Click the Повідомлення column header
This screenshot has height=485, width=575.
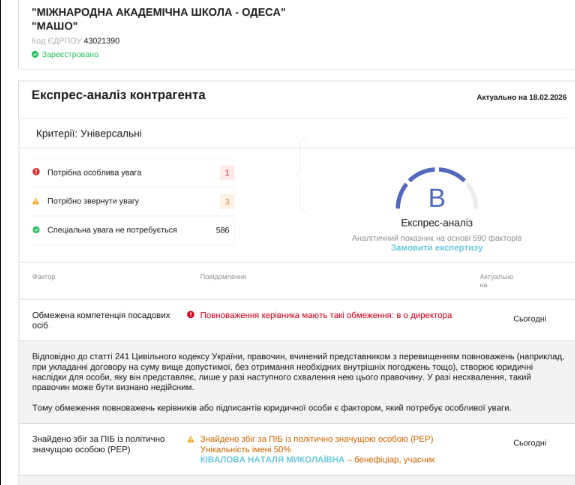click(x=223, y=277)
